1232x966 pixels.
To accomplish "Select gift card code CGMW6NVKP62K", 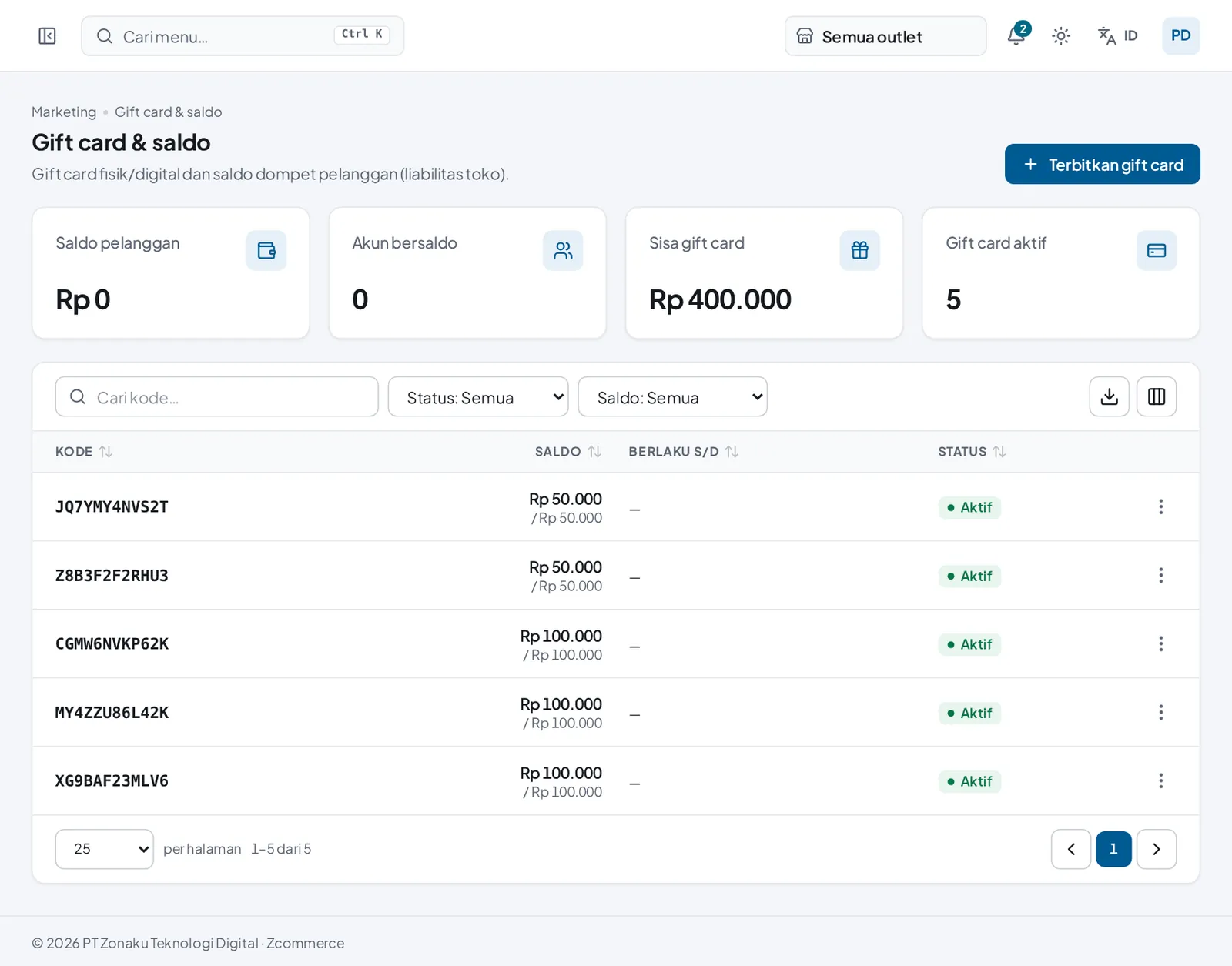I will pyautogui.click(x=112, y=643).
